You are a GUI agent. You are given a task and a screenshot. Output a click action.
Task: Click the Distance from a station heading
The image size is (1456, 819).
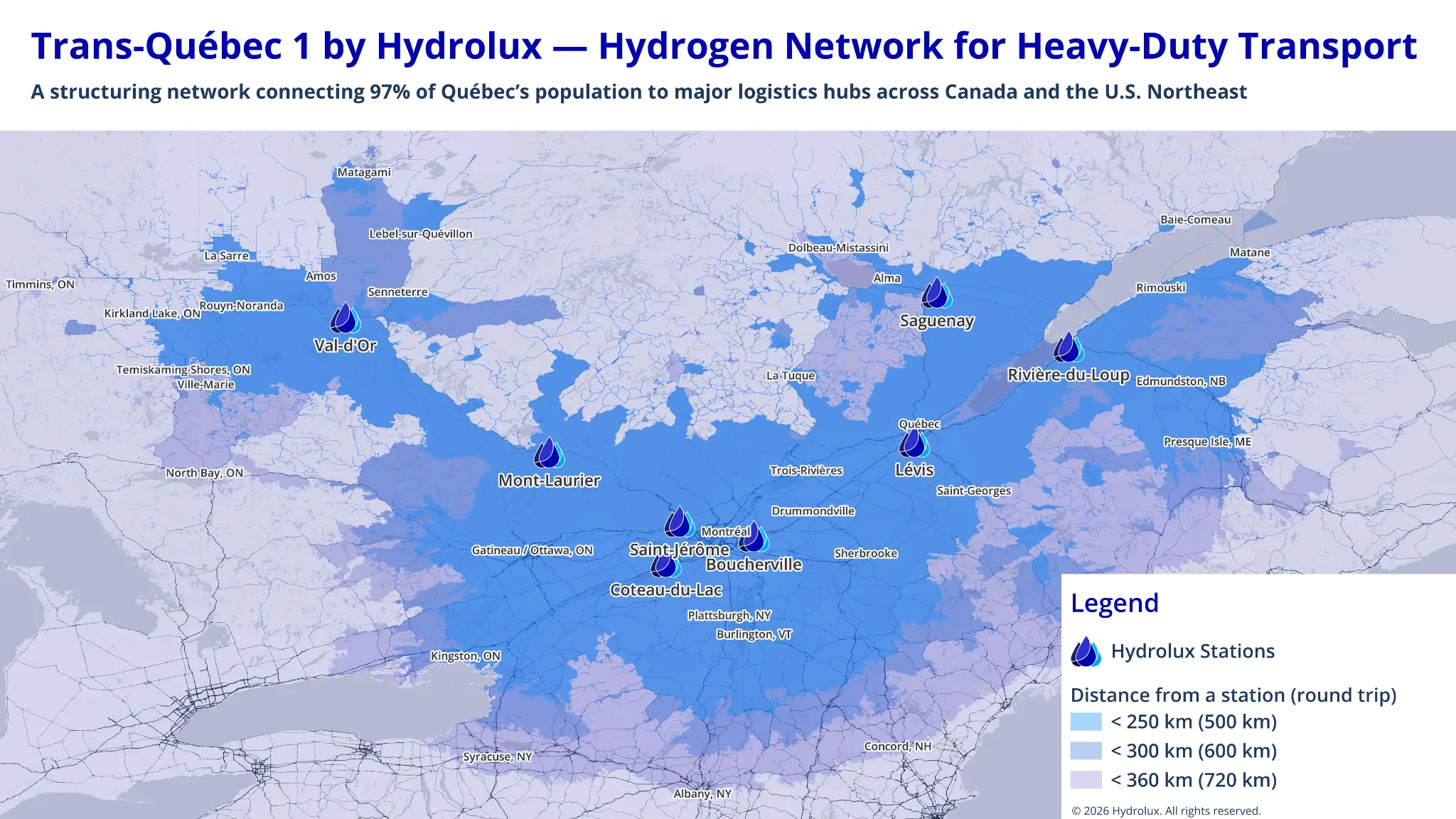point(1233,695)
